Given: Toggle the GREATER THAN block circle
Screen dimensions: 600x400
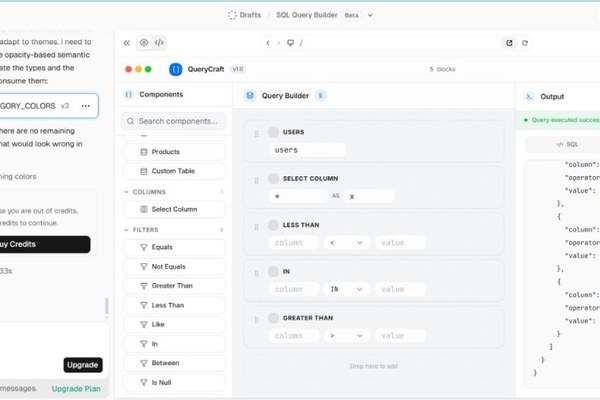Looking at the screenshot, I should pos(273,318).
